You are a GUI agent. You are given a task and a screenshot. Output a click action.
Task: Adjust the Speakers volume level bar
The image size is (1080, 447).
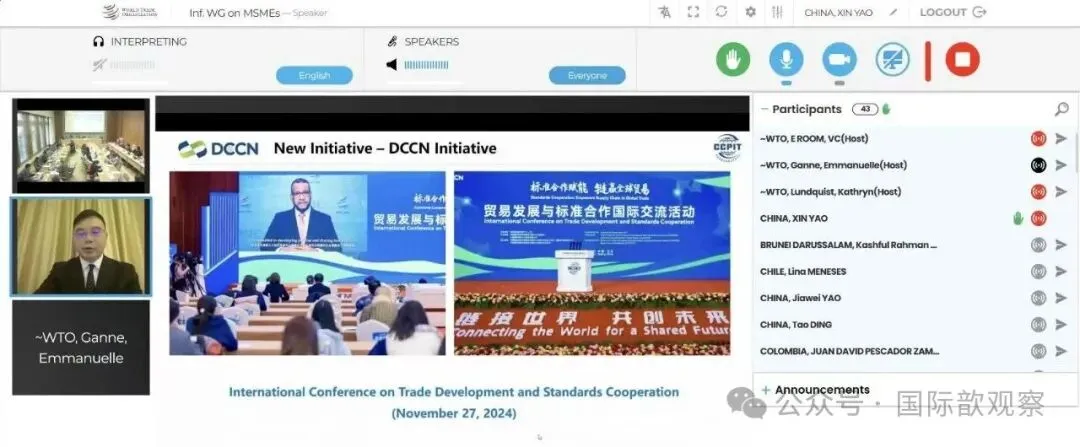[x=426, y=65]
